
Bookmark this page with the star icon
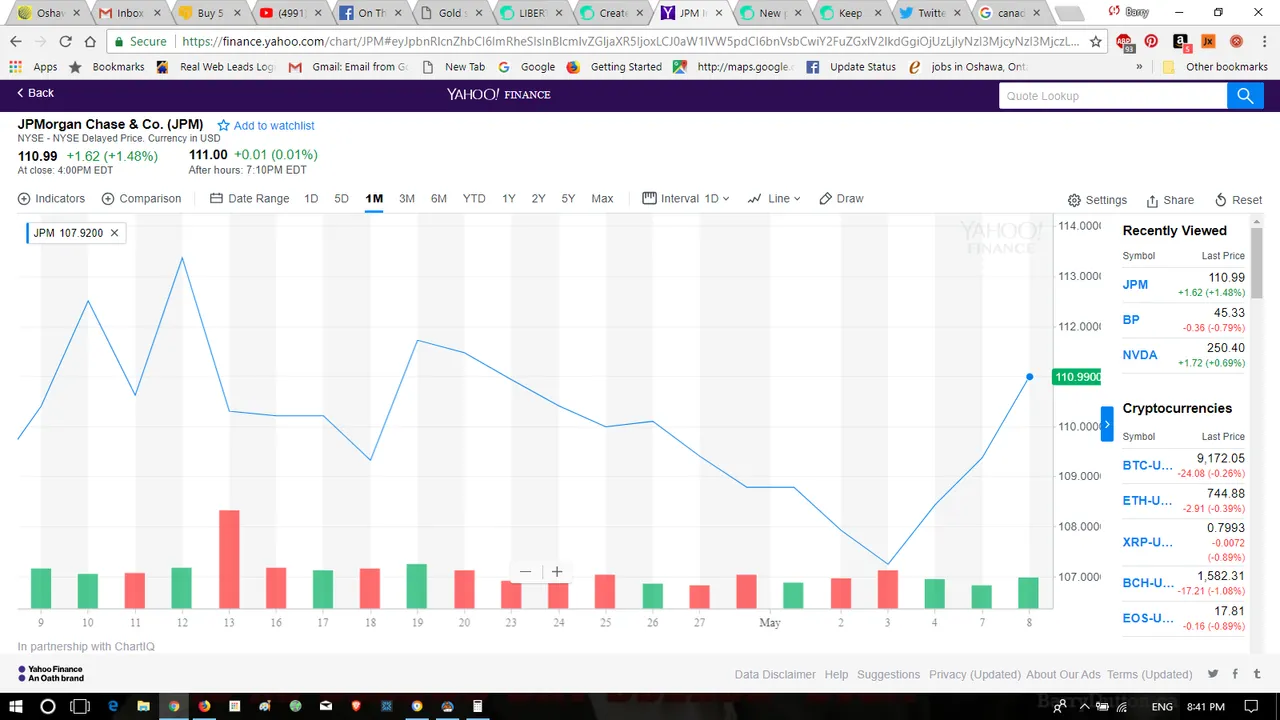(1096, 42)
